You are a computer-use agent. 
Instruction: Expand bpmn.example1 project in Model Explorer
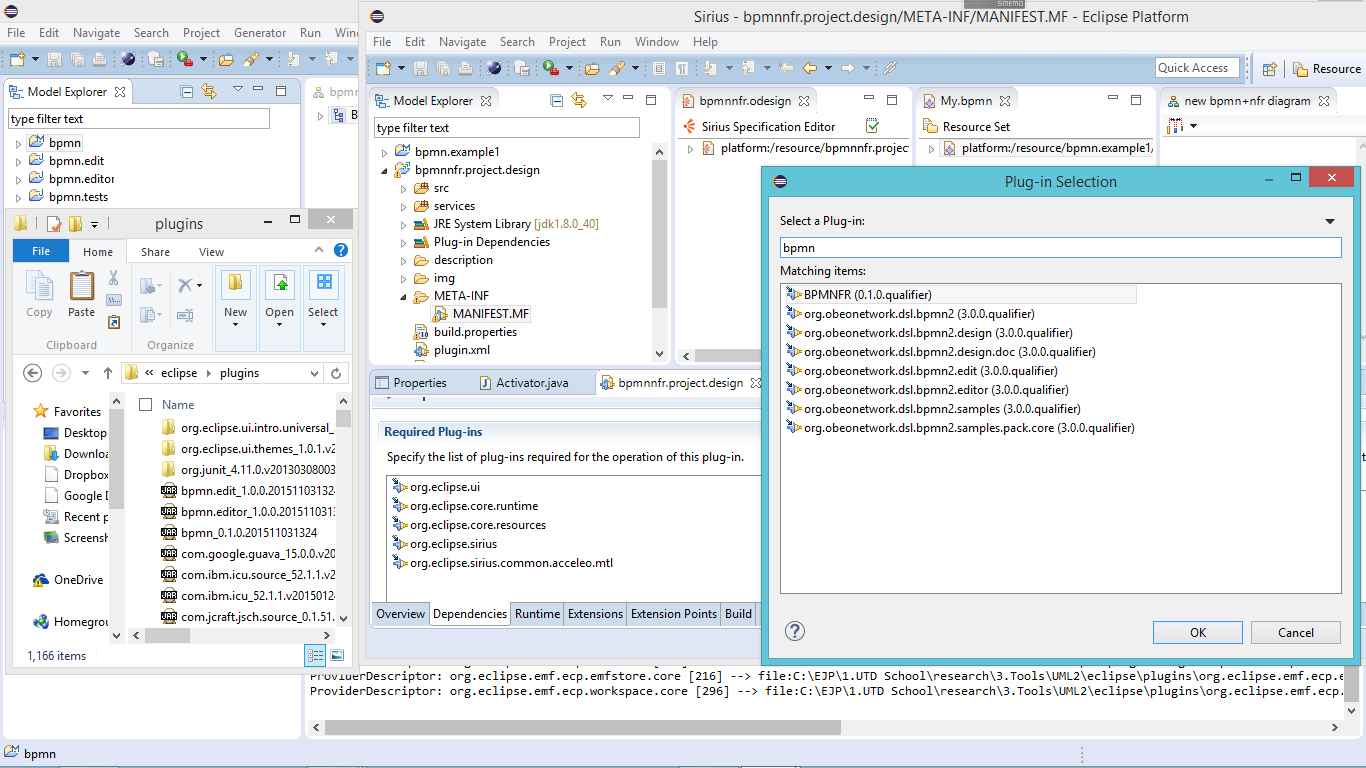point(385,152)
